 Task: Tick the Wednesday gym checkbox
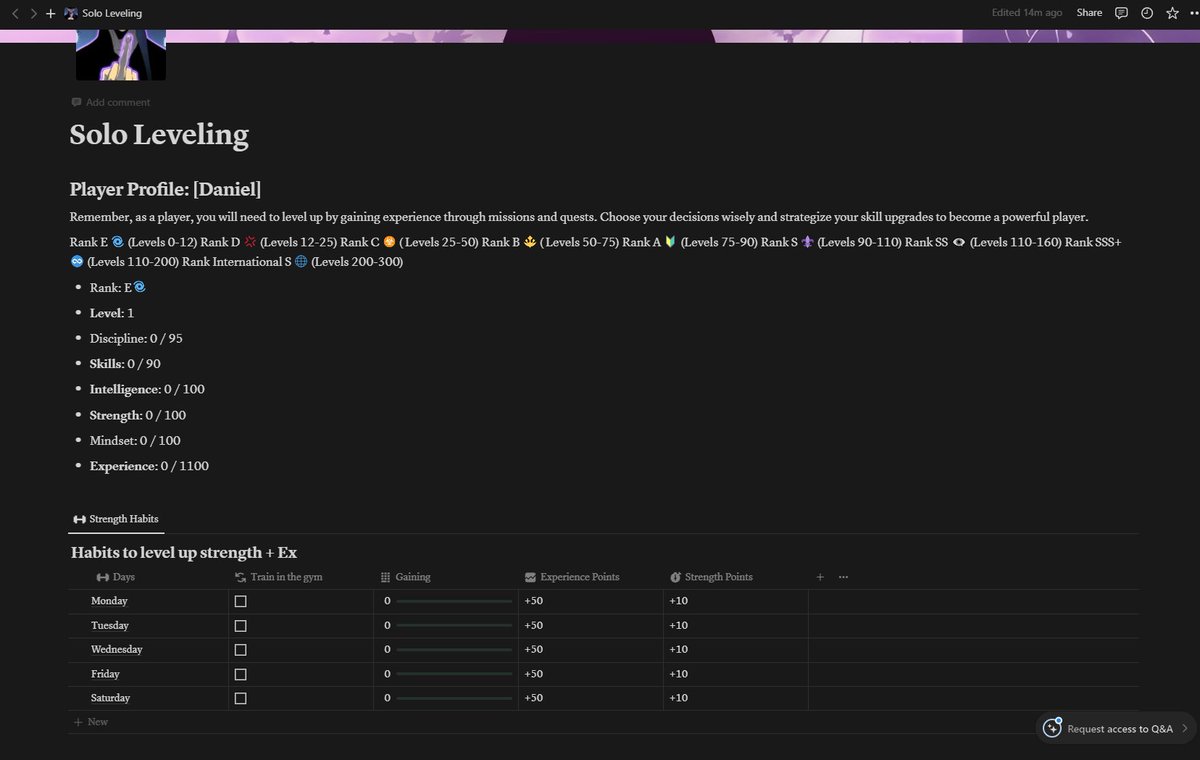[x=240, y=650]
